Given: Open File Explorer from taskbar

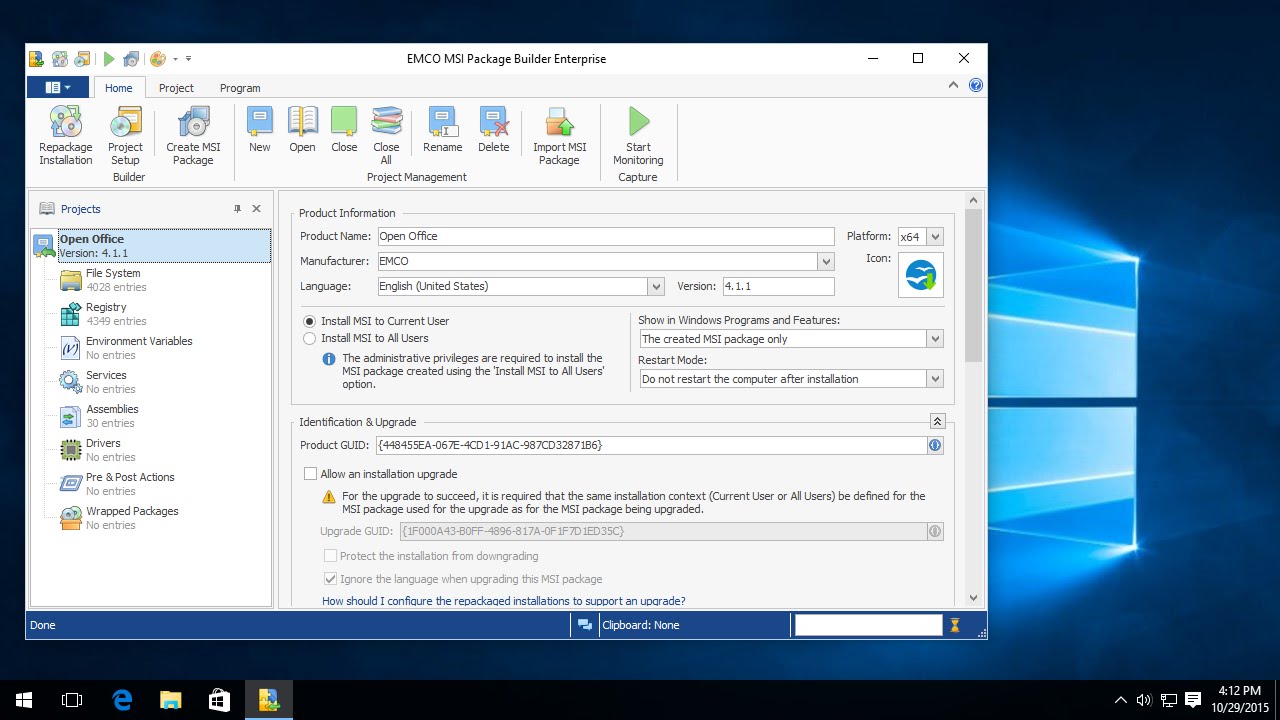Looking at the screenshot, I should [171, 700].
